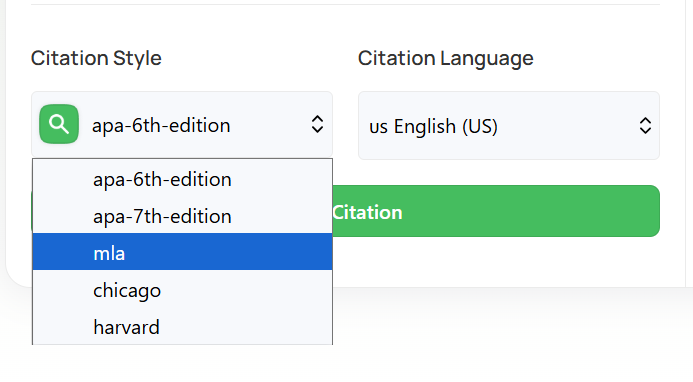The height and width of the screenshot is (382, 693).
Task: Click the 'English (US)' text in language select
Action: 446,126
